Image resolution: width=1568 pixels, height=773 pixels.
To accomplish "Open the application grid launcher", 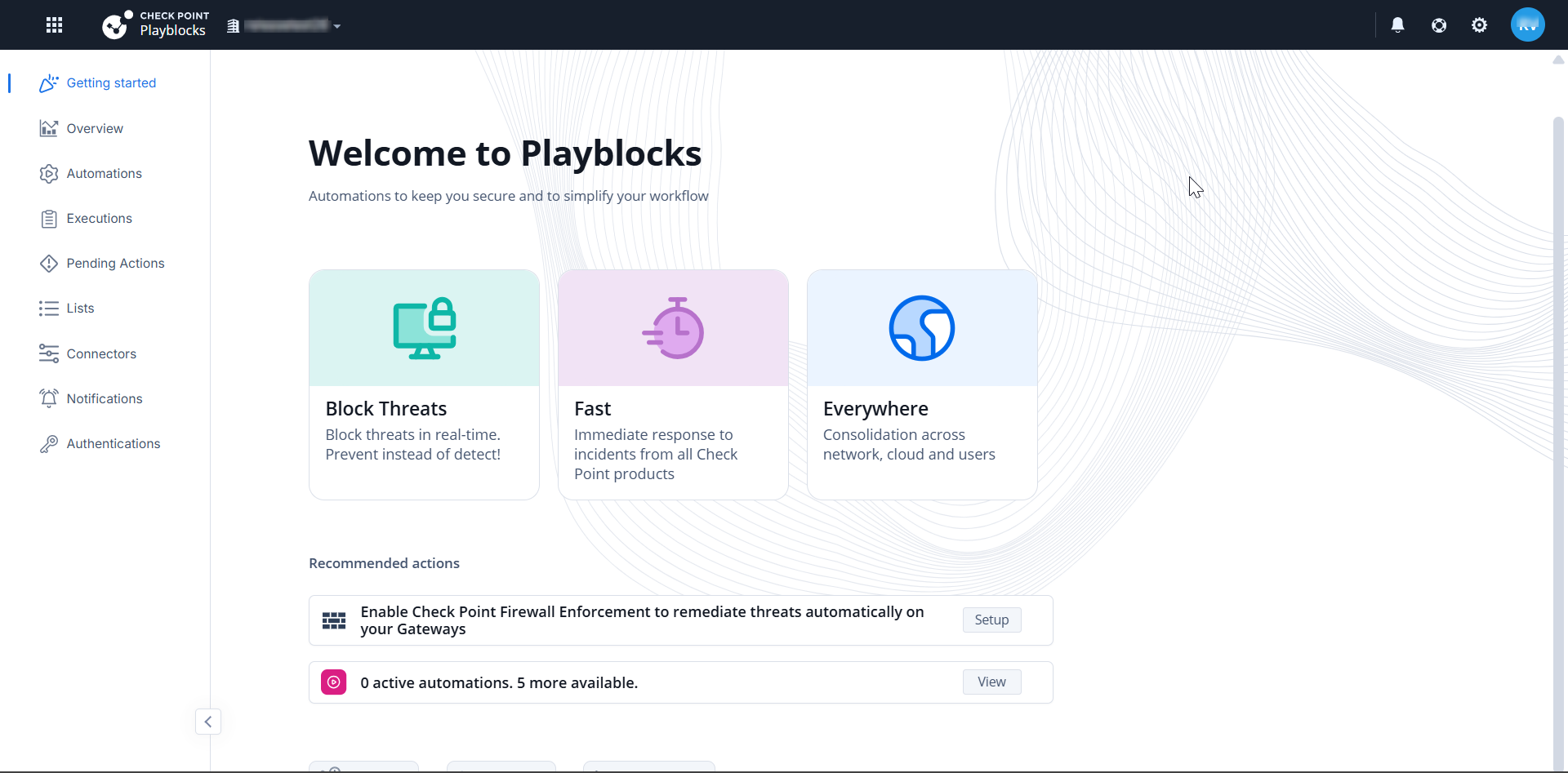I will coord(55,25).
